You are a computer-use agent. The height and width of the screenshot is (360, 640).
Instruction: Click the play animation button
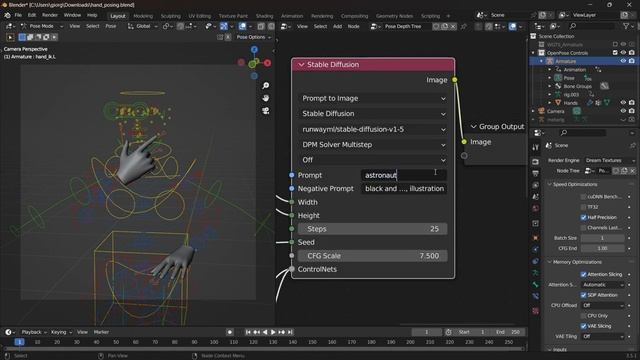[273, 332]
